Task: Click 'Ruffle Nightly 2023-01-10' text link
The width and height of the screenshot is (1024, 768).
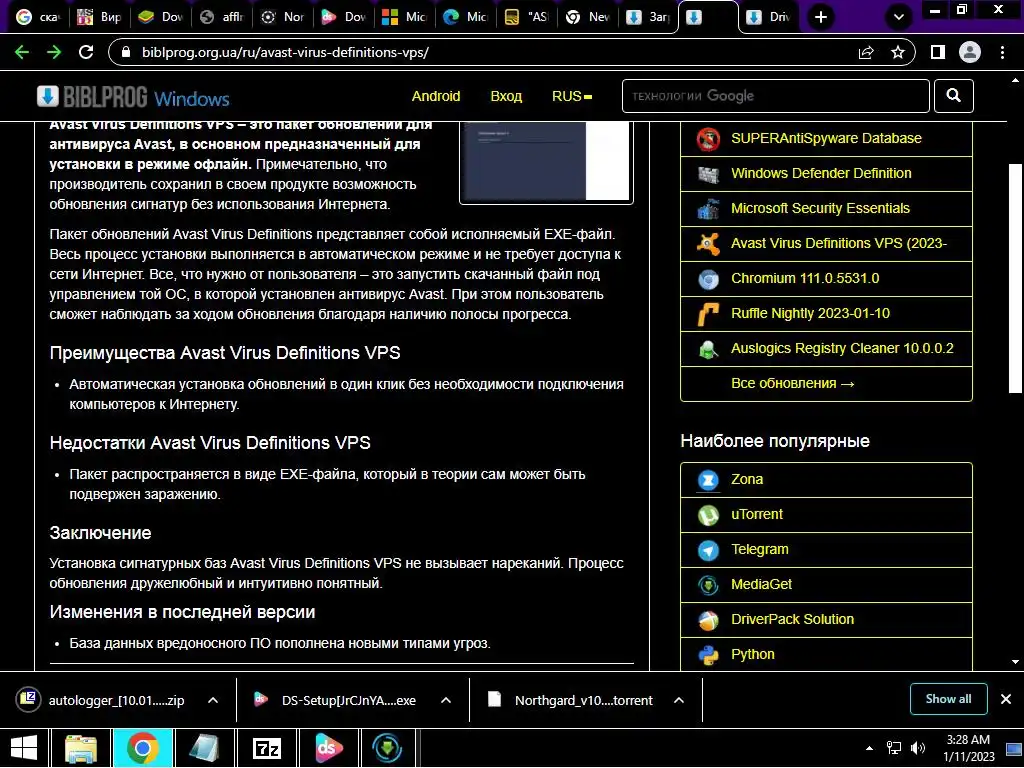Action: click(810, 313)
